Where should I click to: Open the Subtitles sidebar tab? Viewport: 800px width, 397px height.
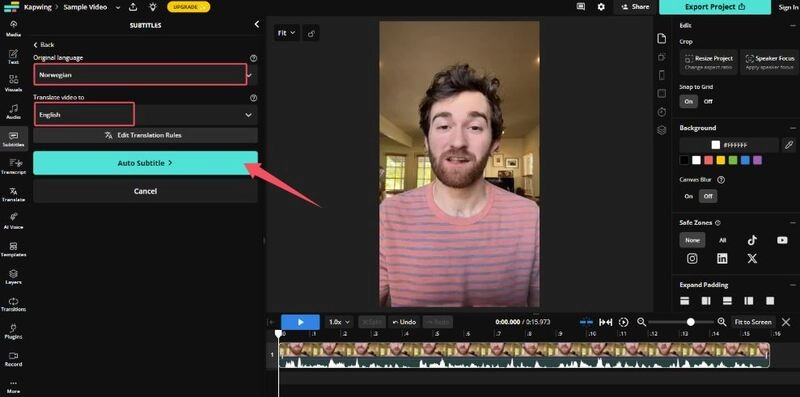[13, 139]
